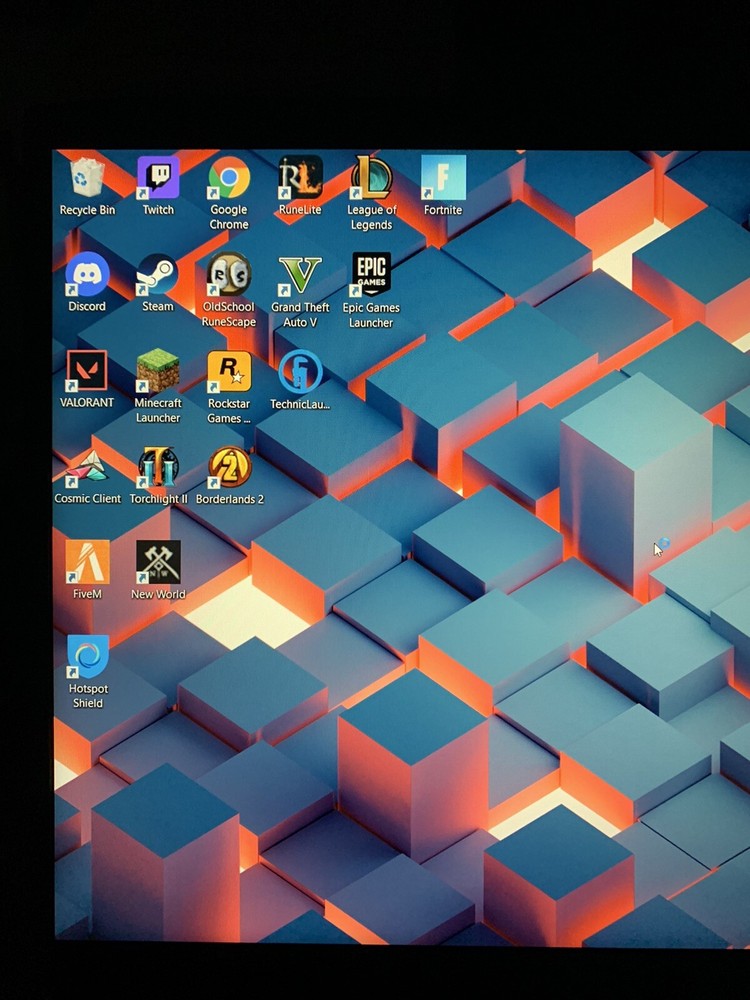Viewport: 750px width, 1000px height.
Task: Click the Rockstar Games launcher icon
Action: (x=229, y=371)
